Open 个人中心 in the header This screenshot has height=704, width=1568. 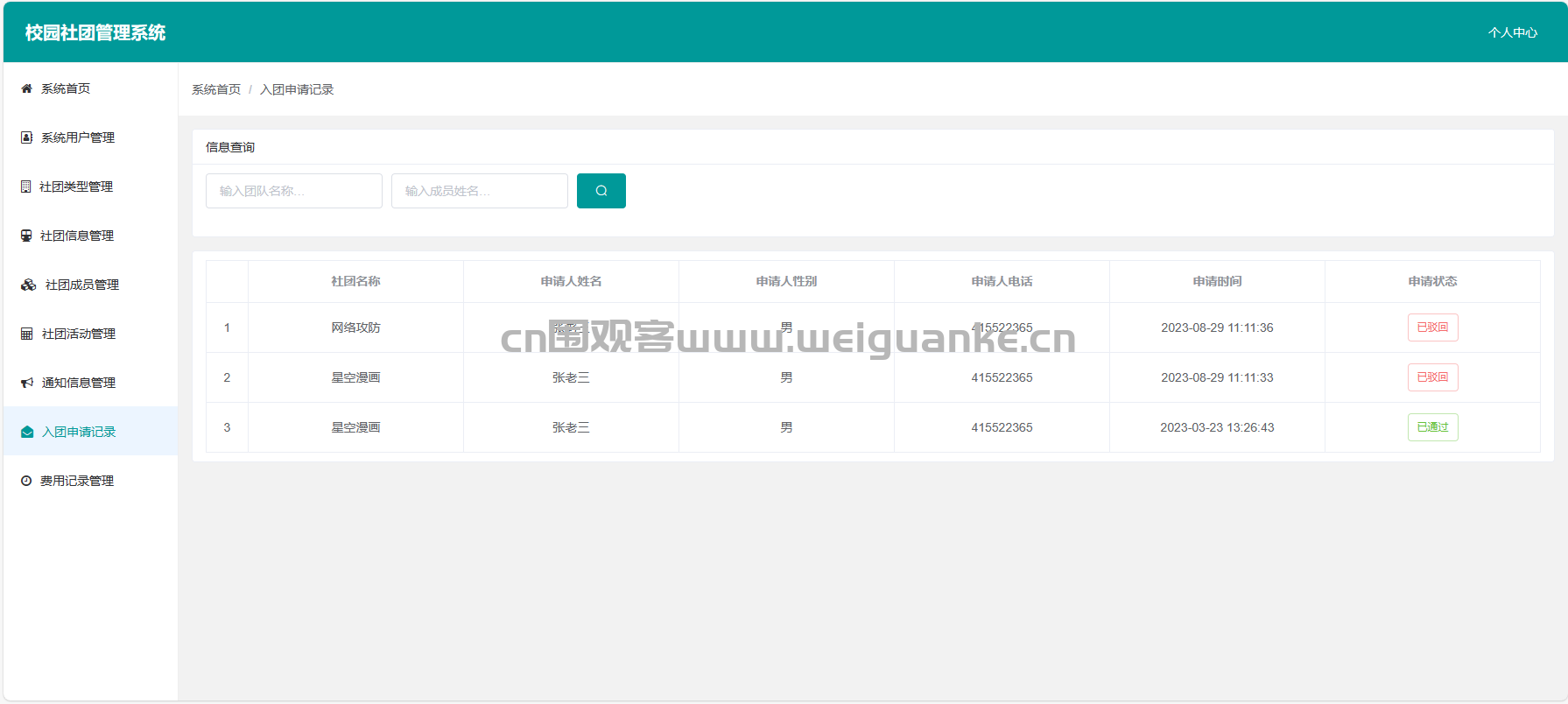[x=1512, y=32]
